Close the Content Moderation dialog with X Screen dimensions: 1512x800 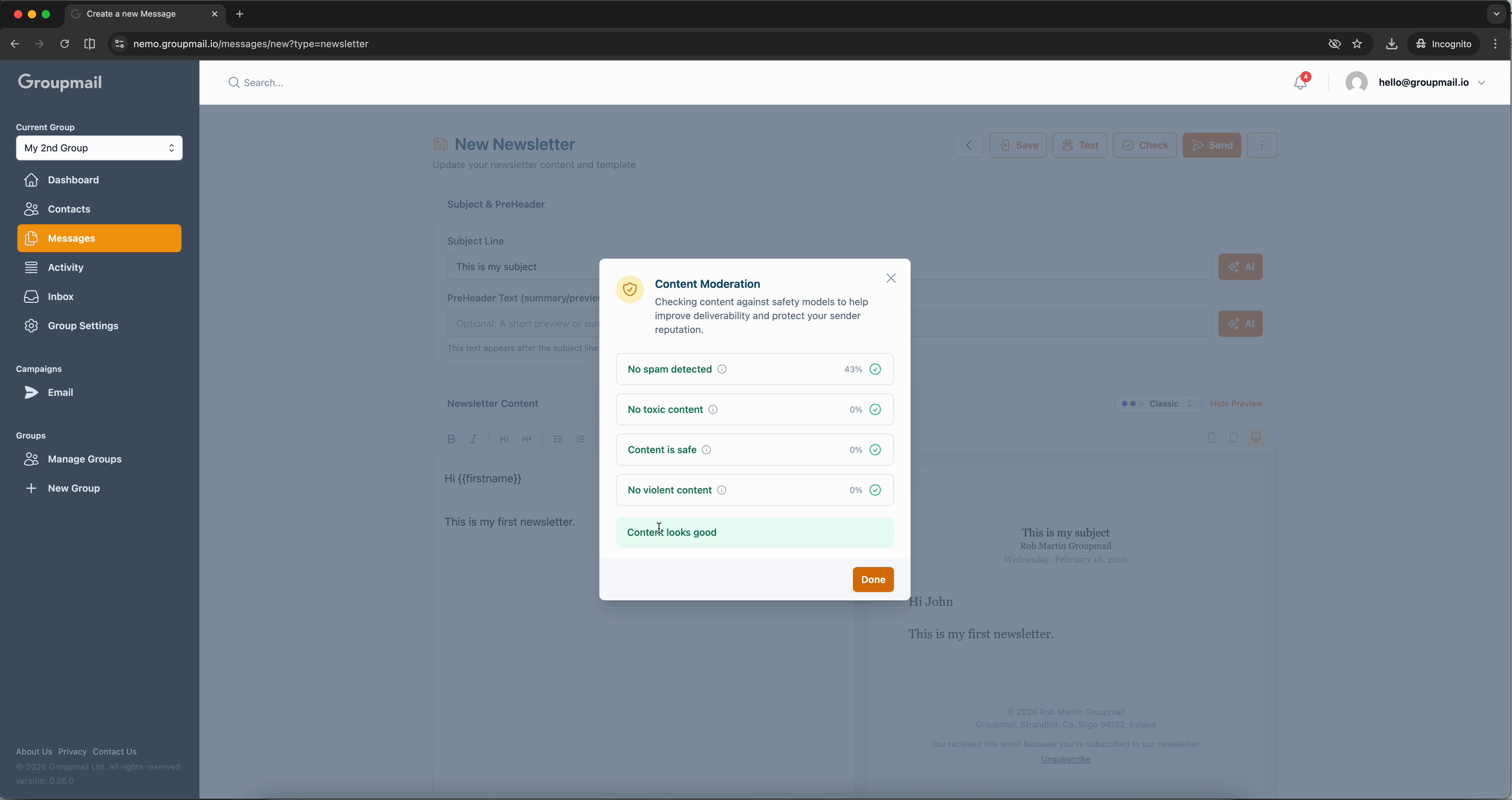click(890, 278)
